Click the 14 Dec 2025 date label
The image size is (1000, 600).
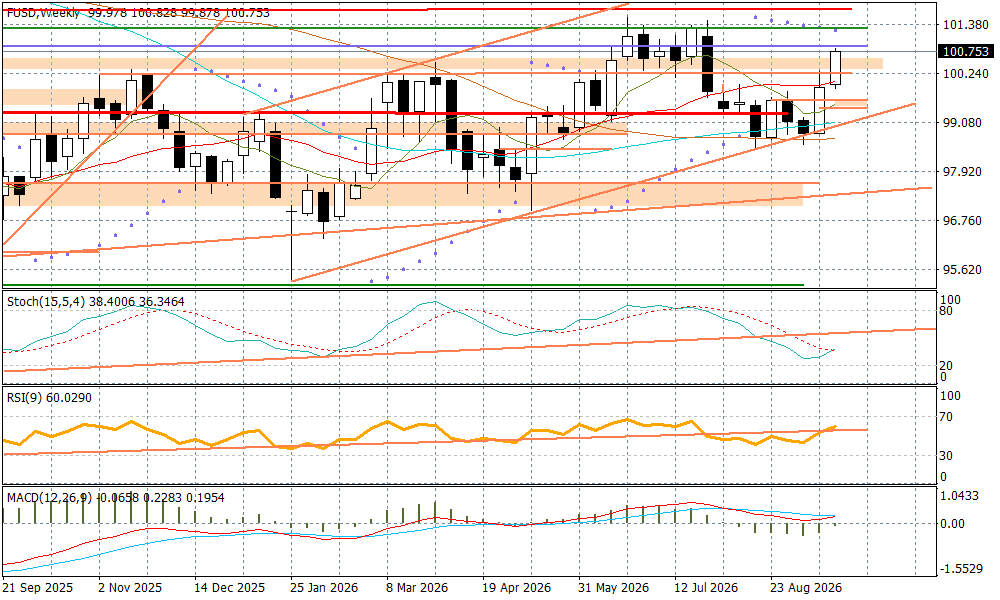pyautogui.click(x=230, y=587)
